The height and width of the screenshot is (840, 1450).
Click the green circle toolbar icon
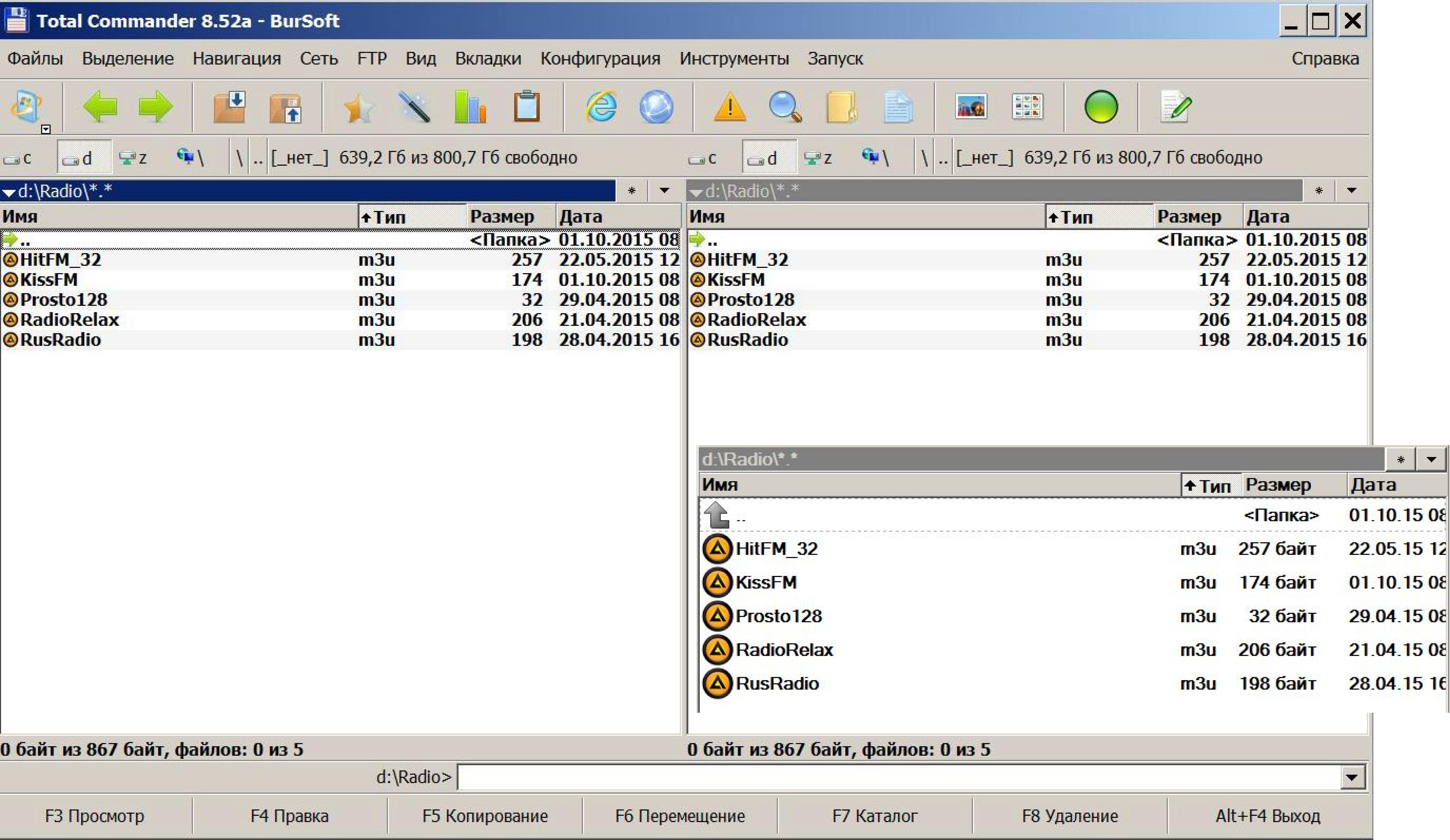[x=1101, y=107]
